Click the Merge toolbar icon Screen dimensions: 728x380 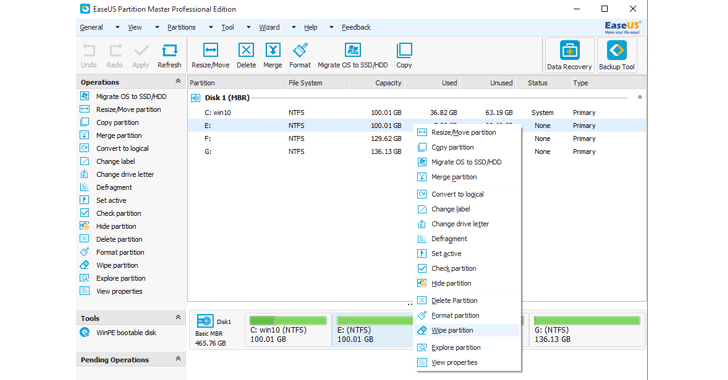click(273, 55)
